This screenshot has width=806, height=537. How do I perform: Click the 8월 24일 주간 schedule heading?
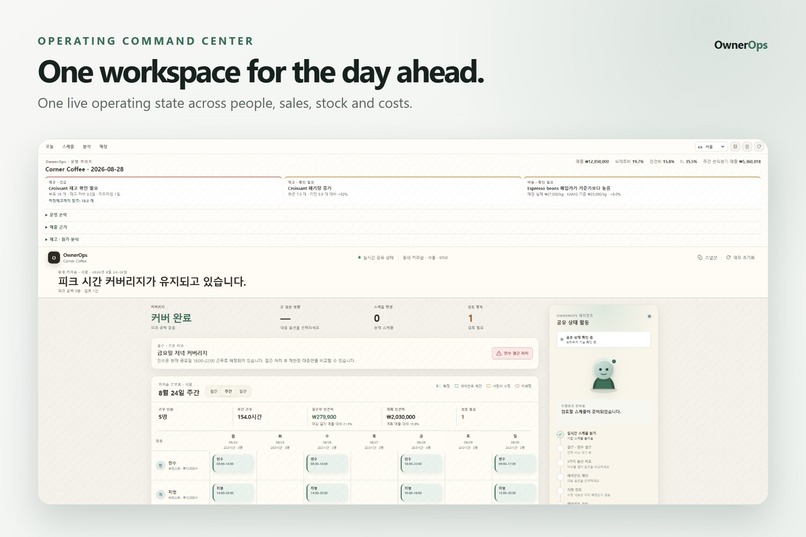(179, 393)
